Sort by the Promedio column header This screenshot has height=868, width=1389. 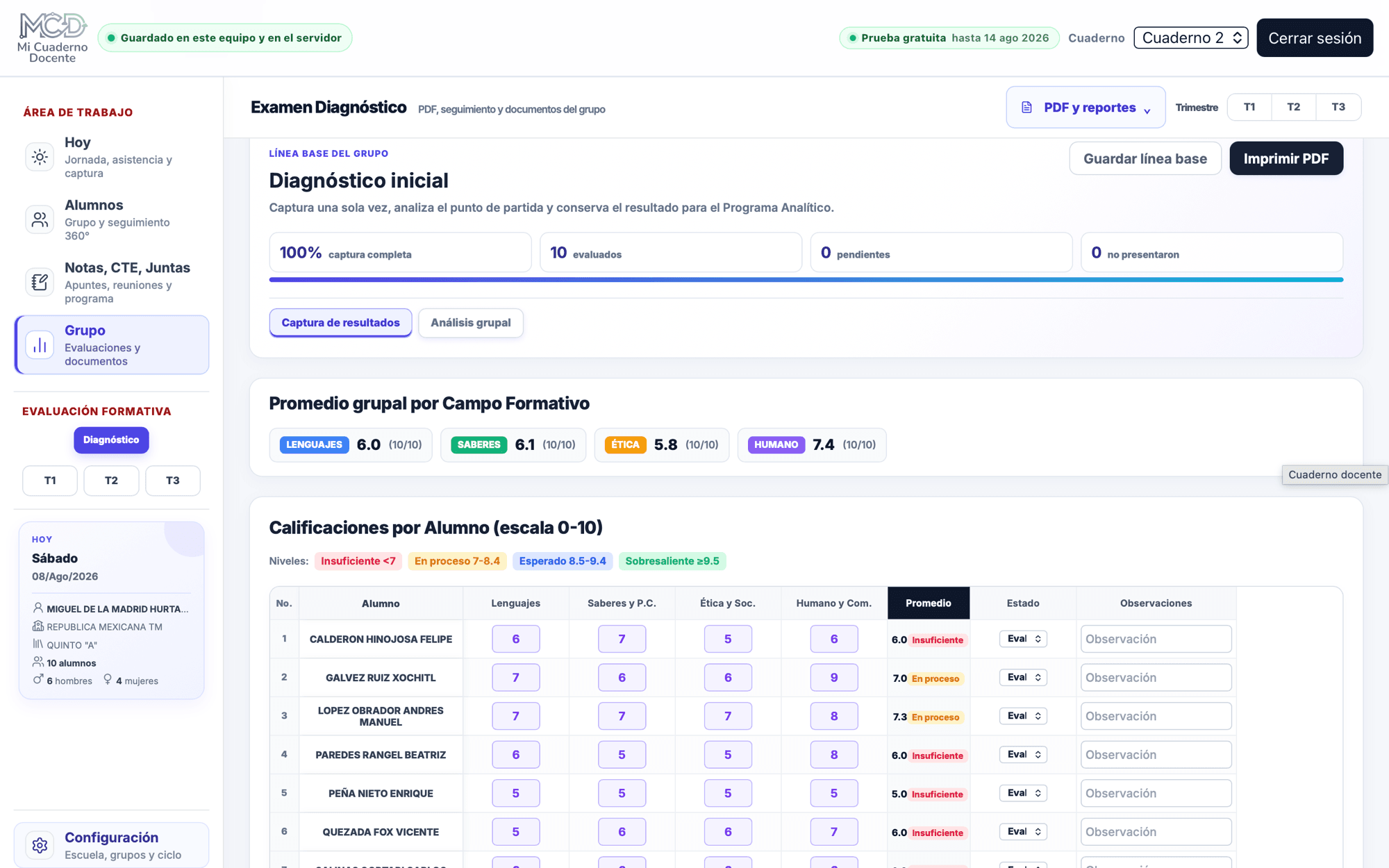[x=929, y=603]
